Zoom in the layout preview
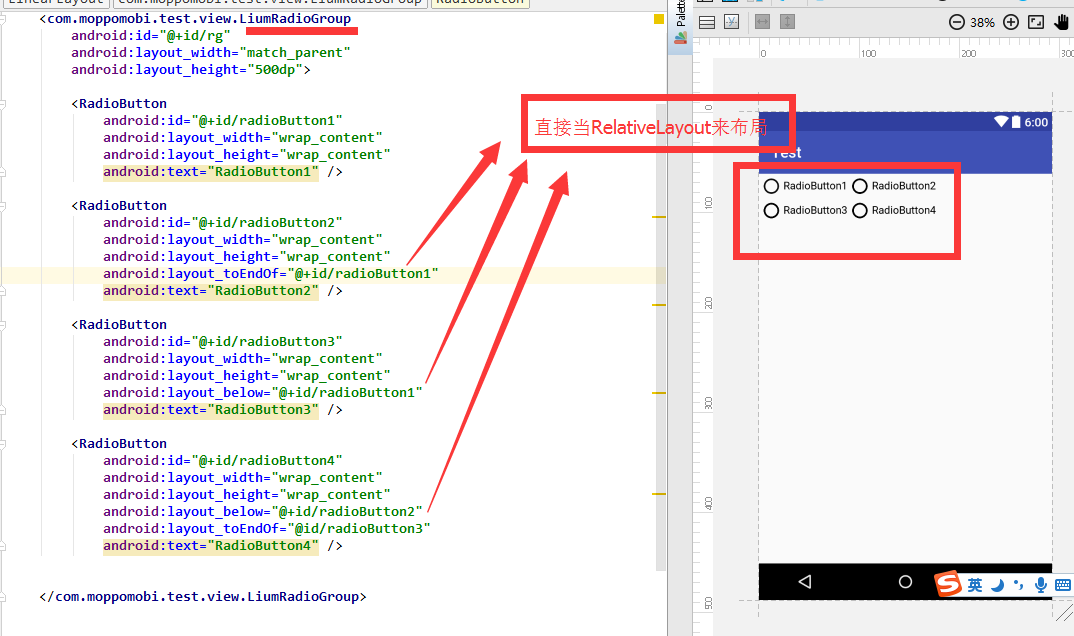The height and width of the screenshot is (636, 1074). point(1011,23)
